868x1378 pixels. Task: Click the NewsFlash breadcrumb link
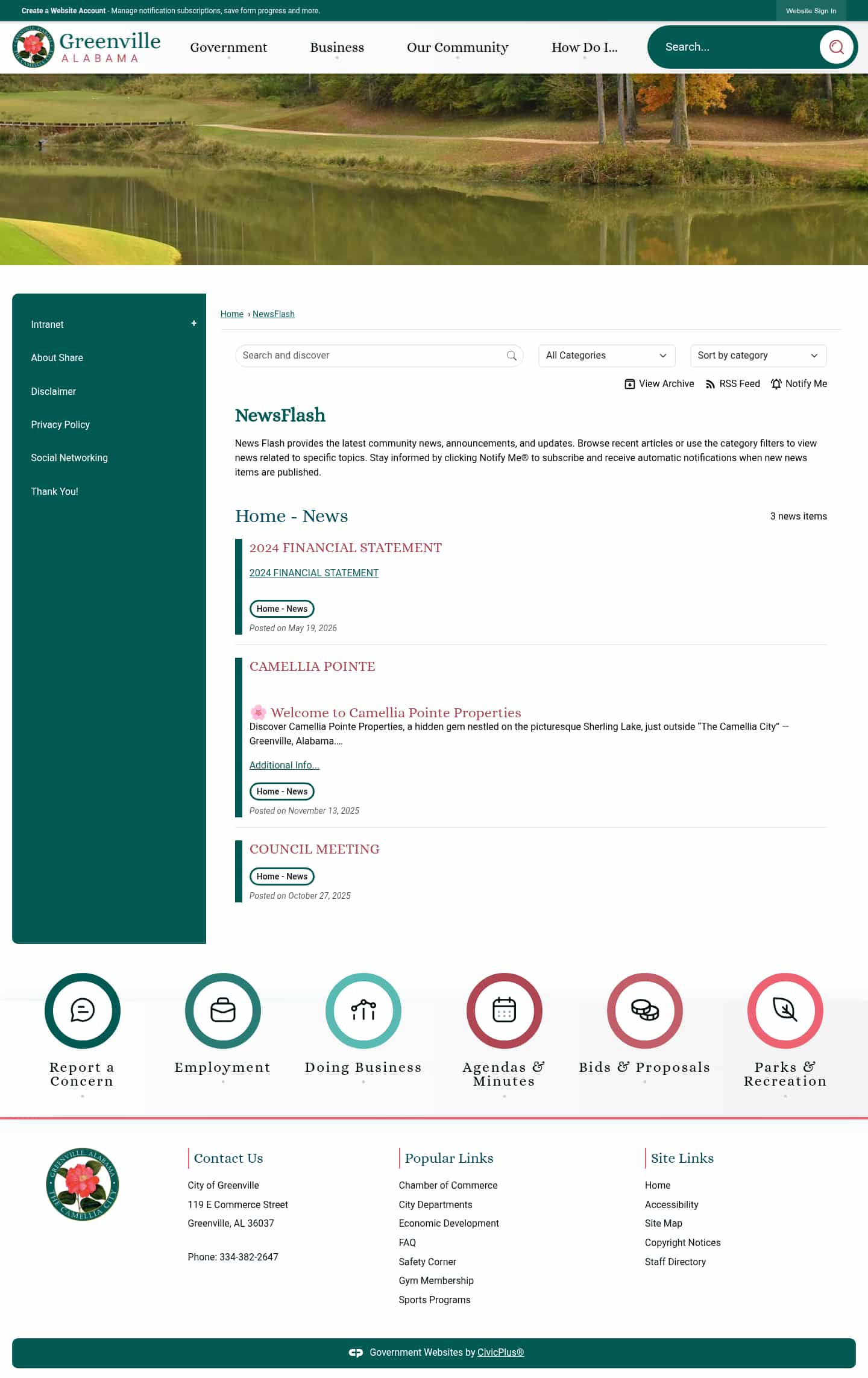click(274, 314)
